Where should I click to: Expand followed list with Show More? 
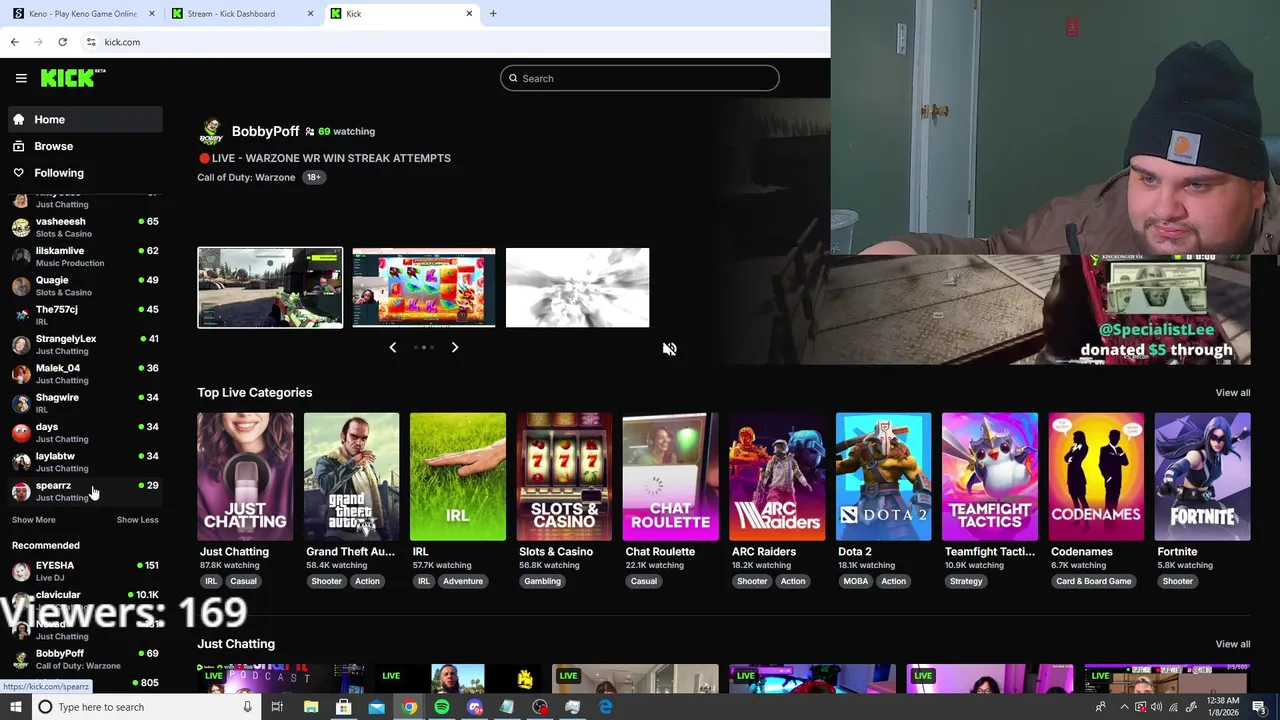pyautogui.click(x=34, y=520)
